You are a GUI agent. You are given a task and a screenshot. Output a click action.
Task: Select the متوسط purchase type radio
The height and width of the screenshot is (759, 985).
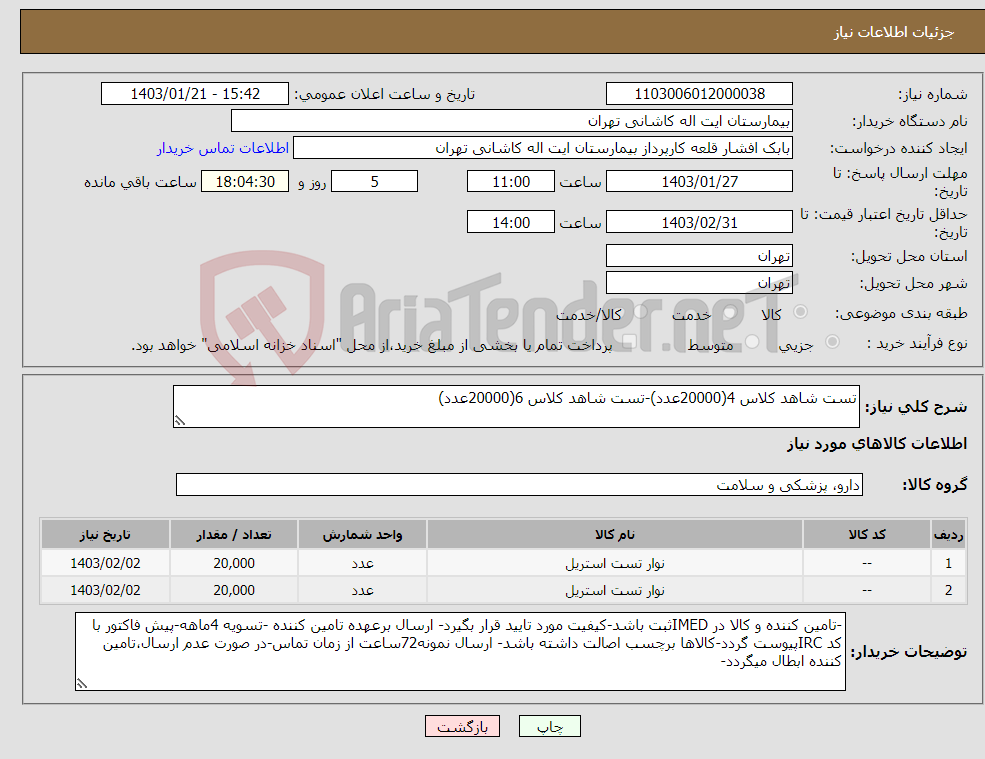tap(752, 341)
